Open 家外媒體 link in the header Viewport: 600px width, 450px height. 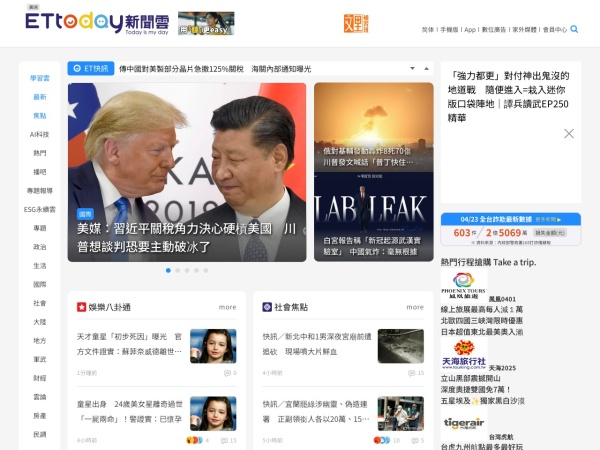(x=524, y=29)
